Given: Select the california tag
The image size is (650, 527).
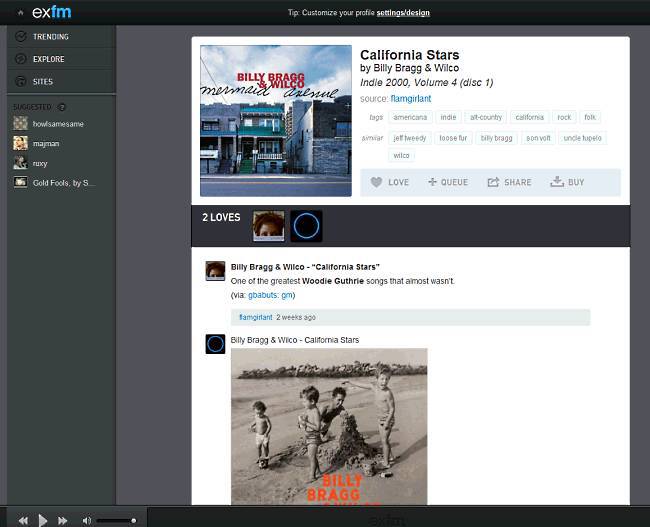Looking at the screenshot, I should pyautogui.click(x=529, y=117).
